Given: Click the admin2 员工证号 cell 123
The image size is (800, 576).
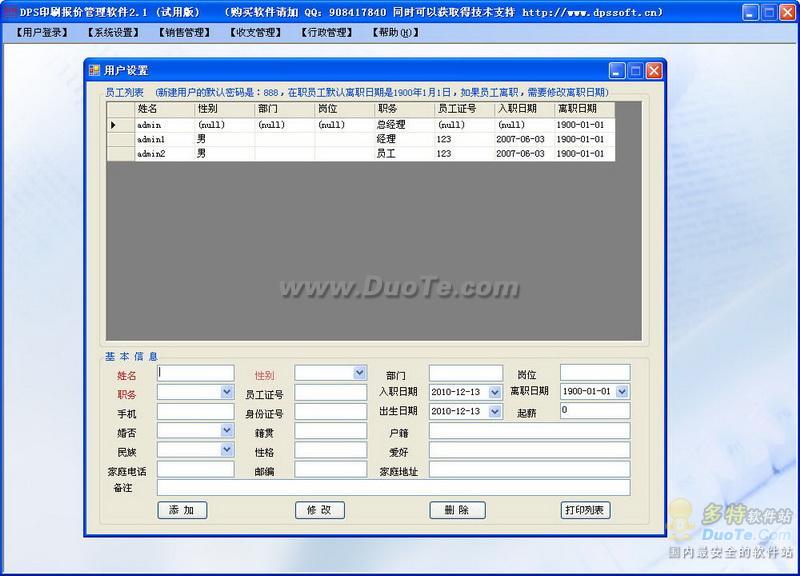Looking at the screenshot, I should point(464,153).
